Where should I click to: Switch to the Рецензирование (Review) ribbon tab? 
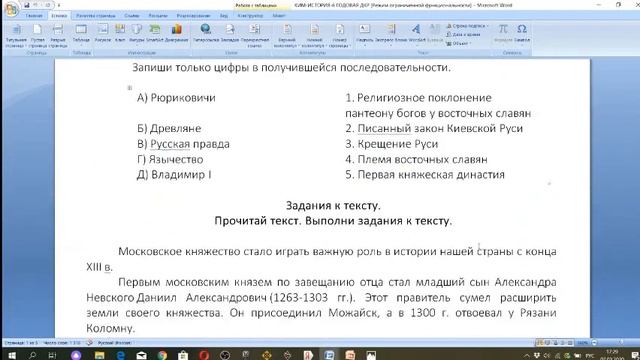pos(193,16)
